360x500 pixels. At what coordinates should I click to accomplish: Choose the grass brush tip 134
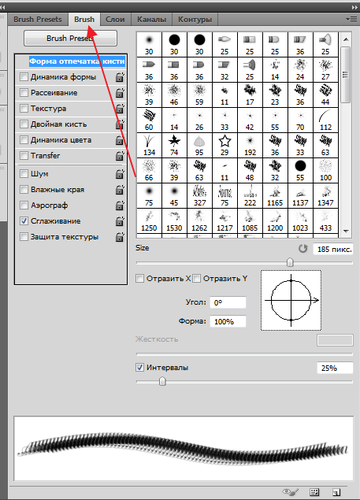[149, 145]
